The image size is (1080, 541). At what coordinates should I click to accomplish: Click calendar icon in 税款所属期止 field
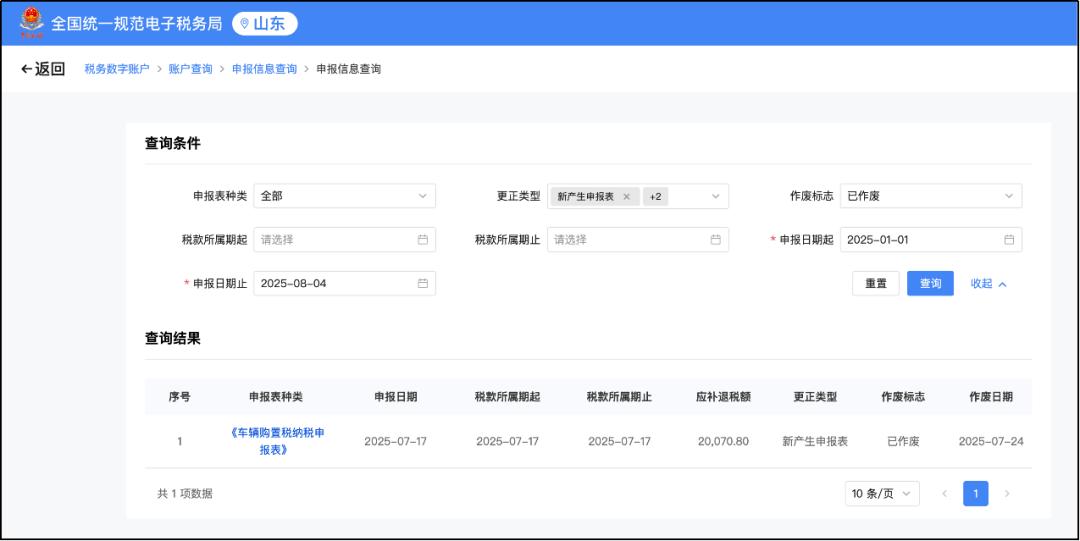tap(715, 240)
